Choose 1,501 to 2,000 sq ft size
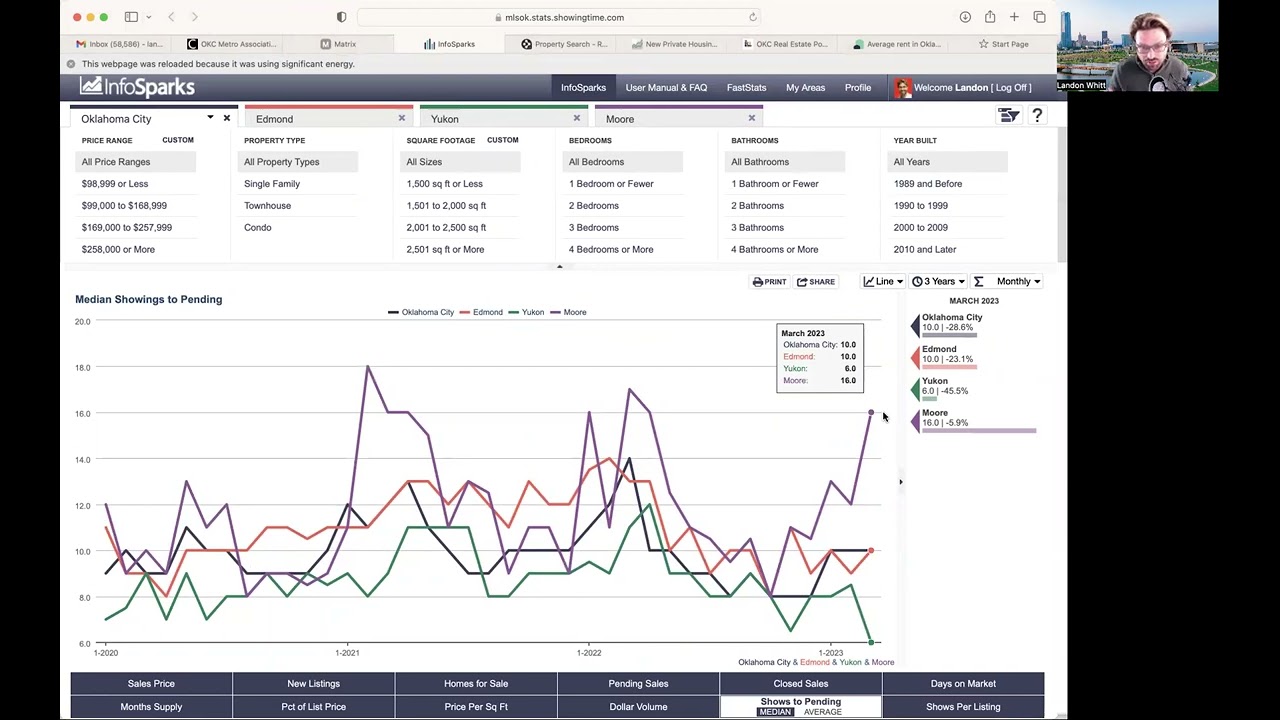Screen dimensions: 1280x720 [x=446, y=206]
